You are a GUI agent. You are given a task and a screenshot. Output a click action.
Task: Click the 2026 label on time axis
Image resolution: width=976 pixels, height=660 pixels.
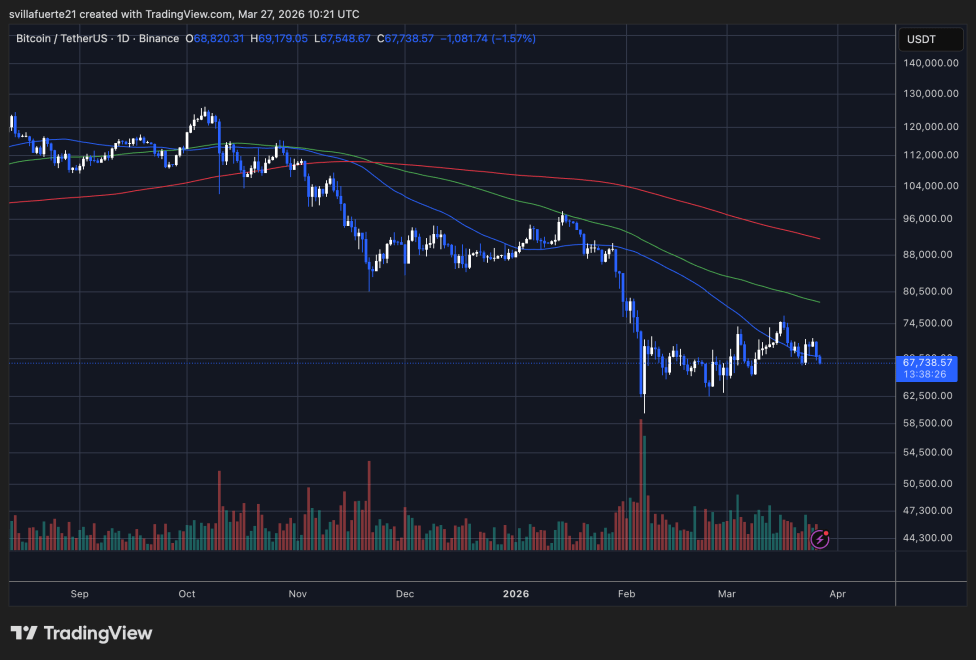pos(516,593)
